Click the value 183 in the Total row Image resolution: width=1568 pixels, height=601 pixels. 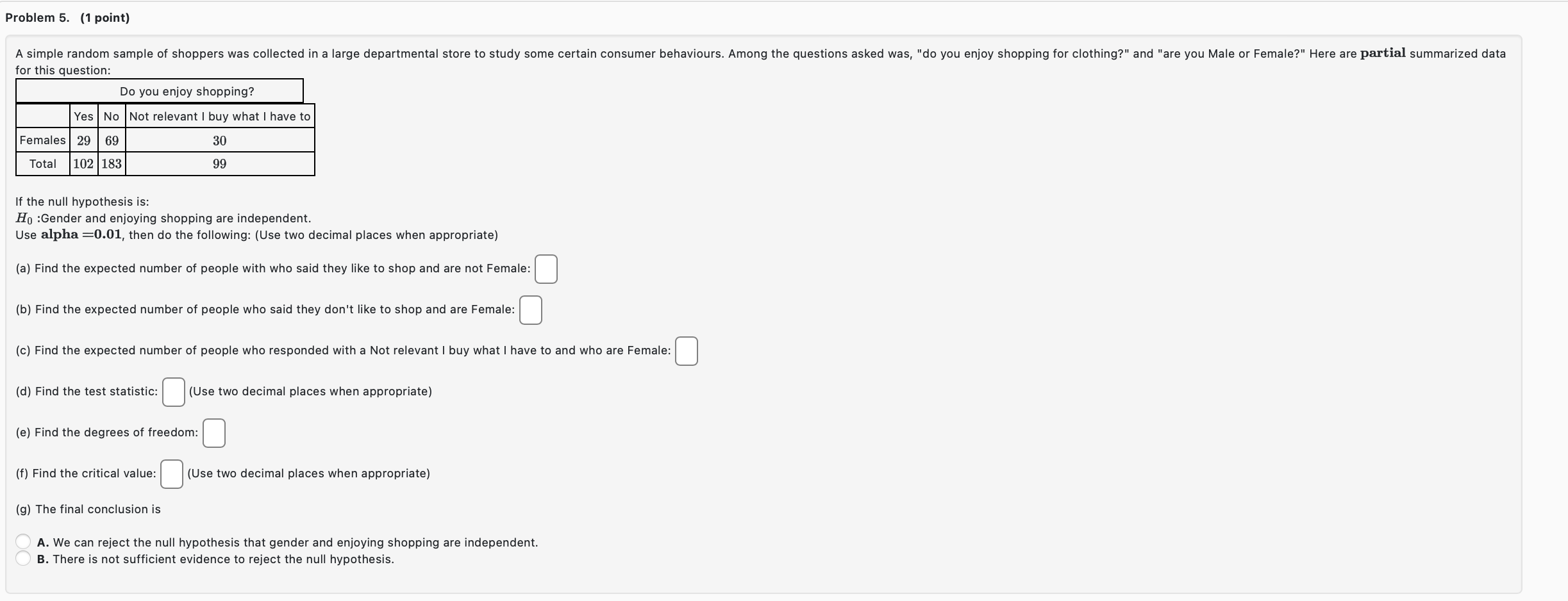(x=112, y=163)
